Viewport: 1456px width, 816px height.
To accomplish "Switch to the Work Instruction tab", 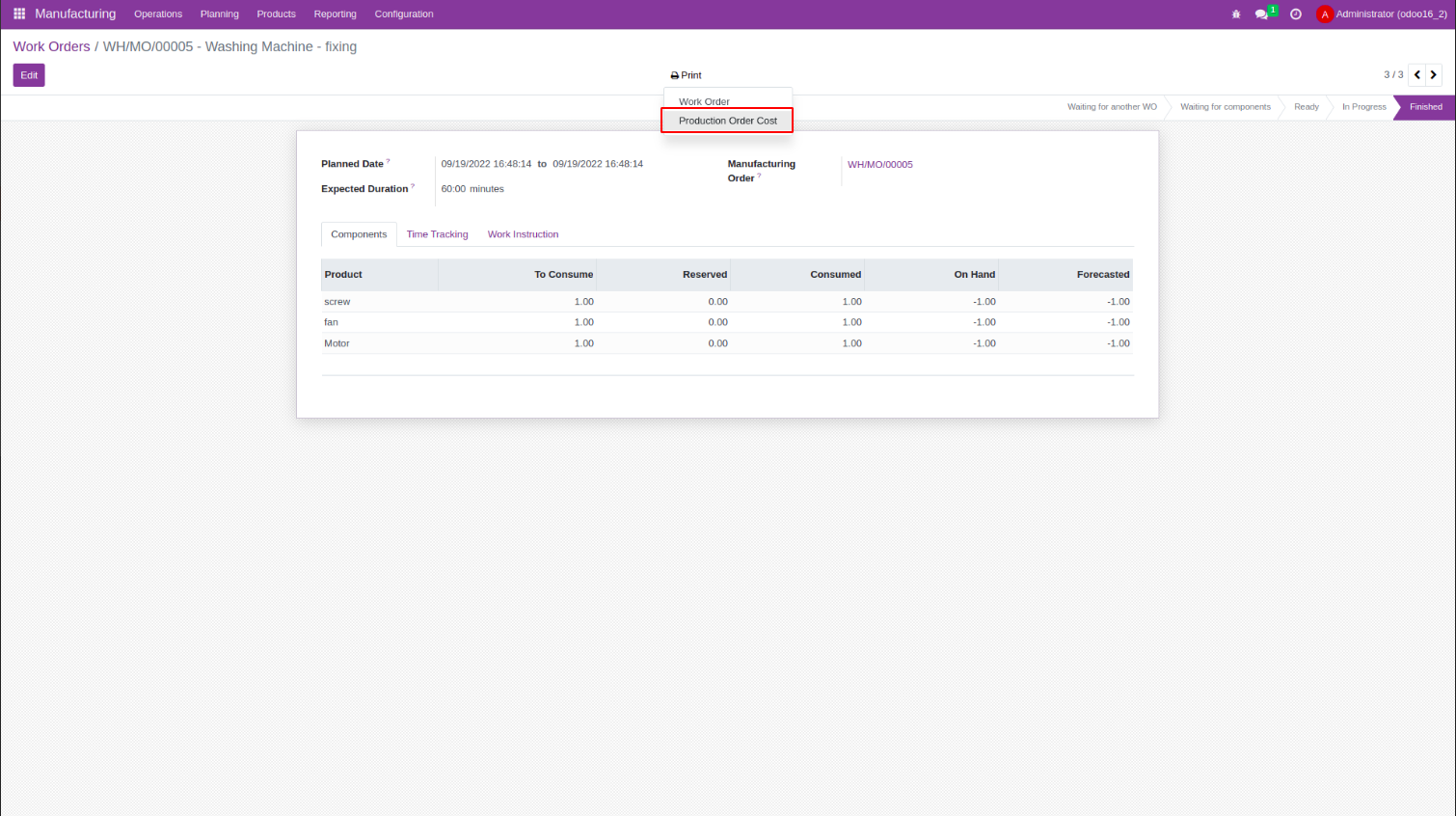I will [x=523, y=234].
